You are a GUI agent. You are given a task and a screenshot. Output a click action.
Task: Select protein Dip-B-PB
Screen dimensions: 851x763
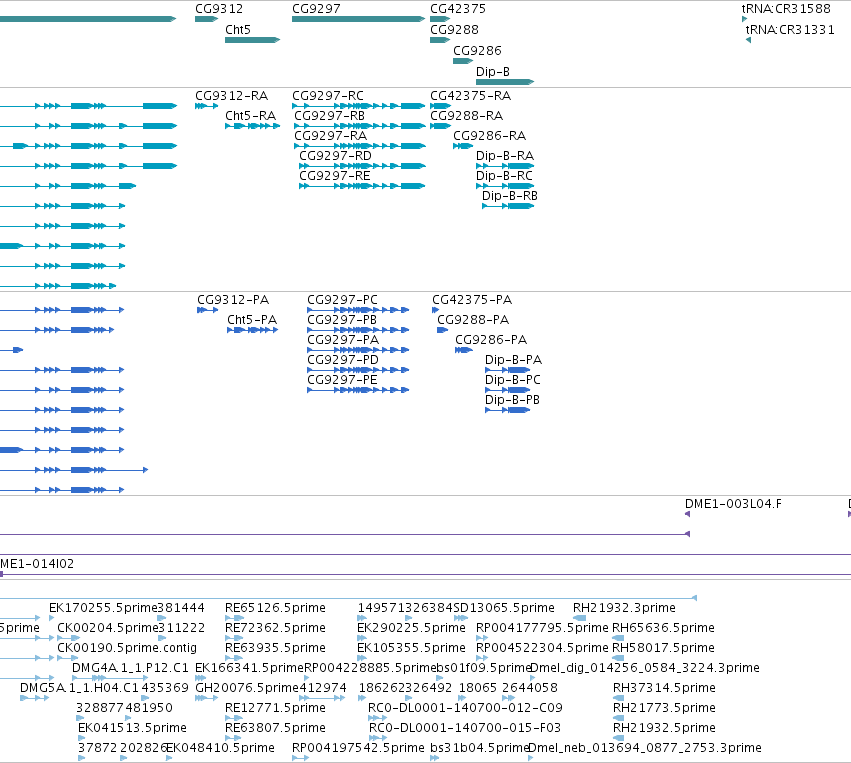pyautogui.click(x=512, y=400)
